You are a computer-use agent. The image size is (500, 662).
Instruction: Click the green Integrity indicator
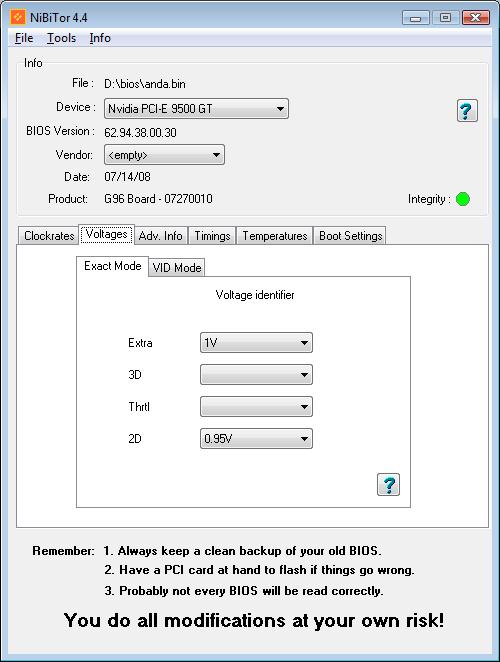[x=463, y=199]
